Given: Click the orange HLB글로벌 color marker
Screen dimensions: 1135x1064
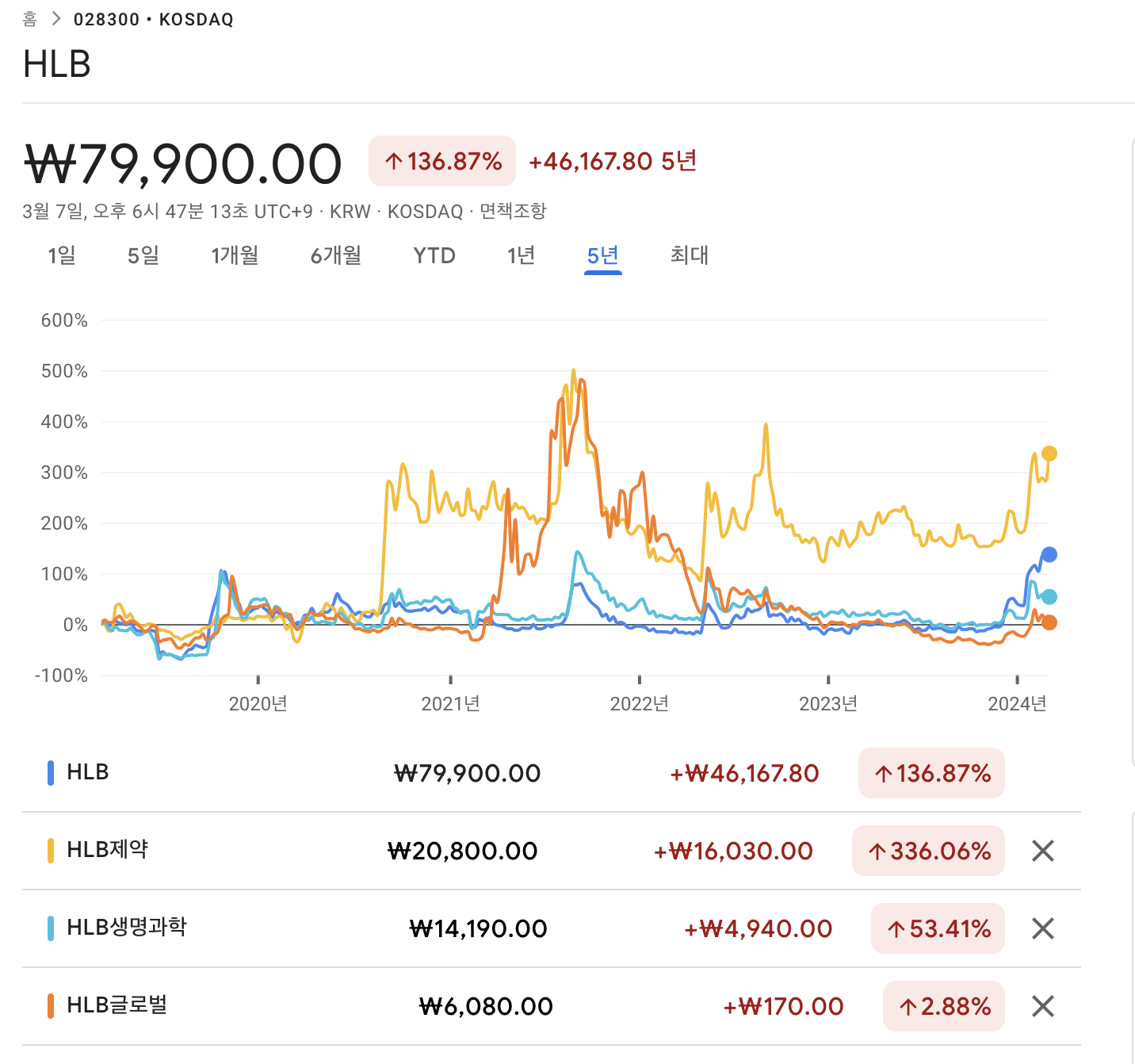Looking at the screenshot, I should pyautogui.click(x=51, y=1006).
